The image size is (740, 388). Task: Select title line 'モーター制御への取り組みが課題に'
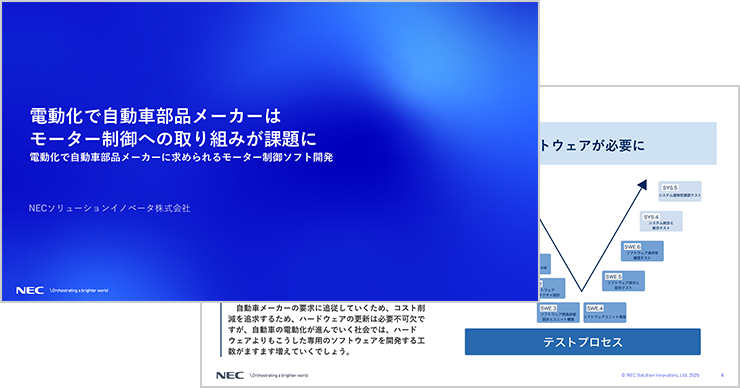point(173,138)
